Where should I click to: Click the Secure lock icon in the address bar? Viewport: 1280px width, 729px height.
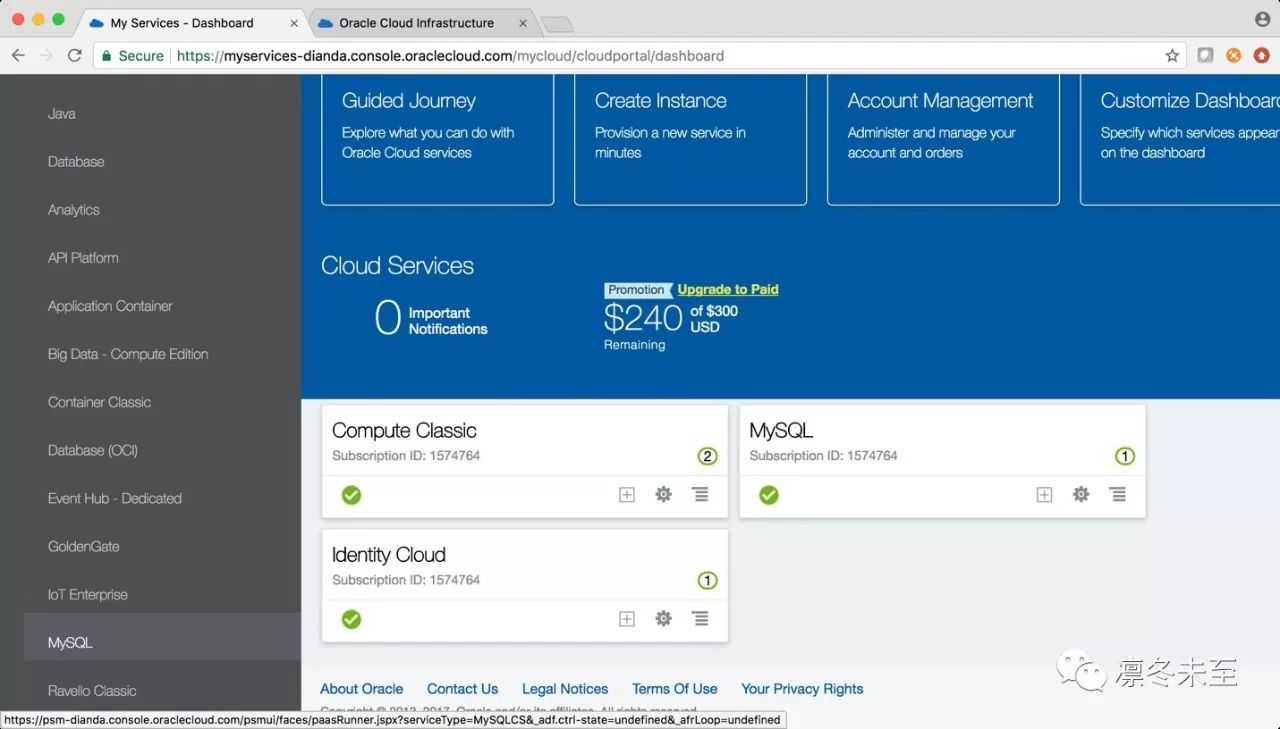pos(106,56)
